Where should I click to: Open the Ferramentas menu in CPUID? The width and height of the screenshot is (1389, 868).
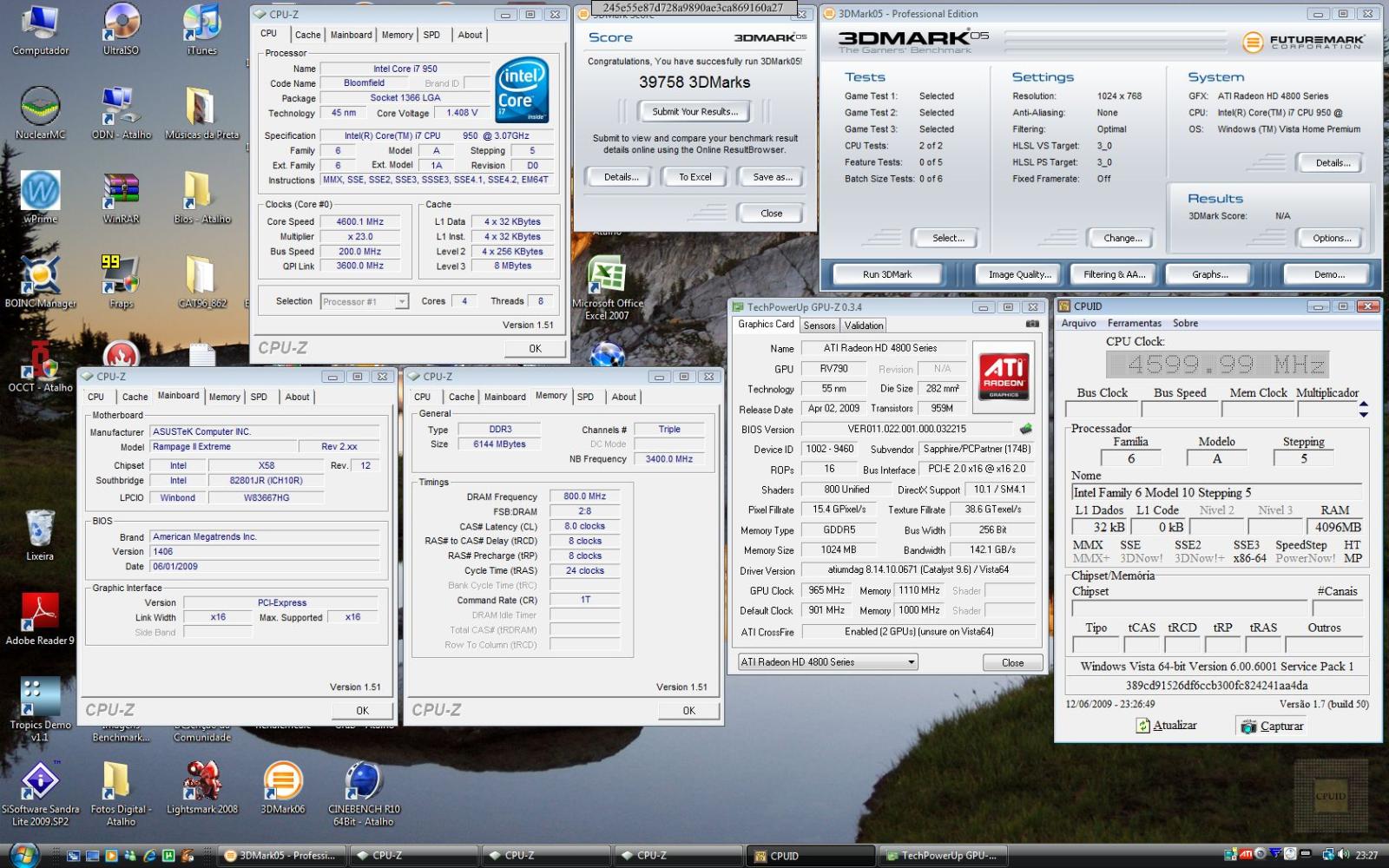coord(1134,323)
